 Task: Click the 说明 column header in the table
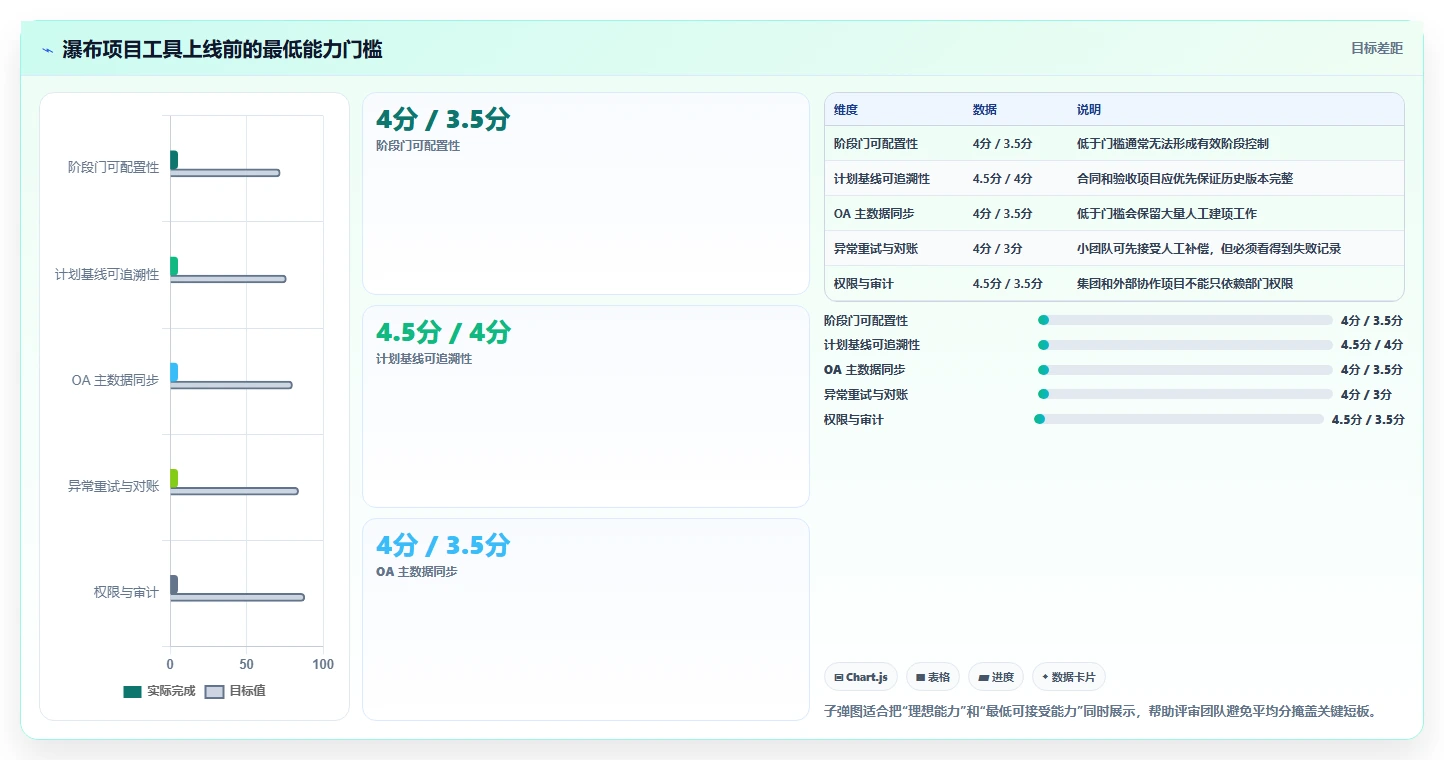click(x=1089, y=110)
